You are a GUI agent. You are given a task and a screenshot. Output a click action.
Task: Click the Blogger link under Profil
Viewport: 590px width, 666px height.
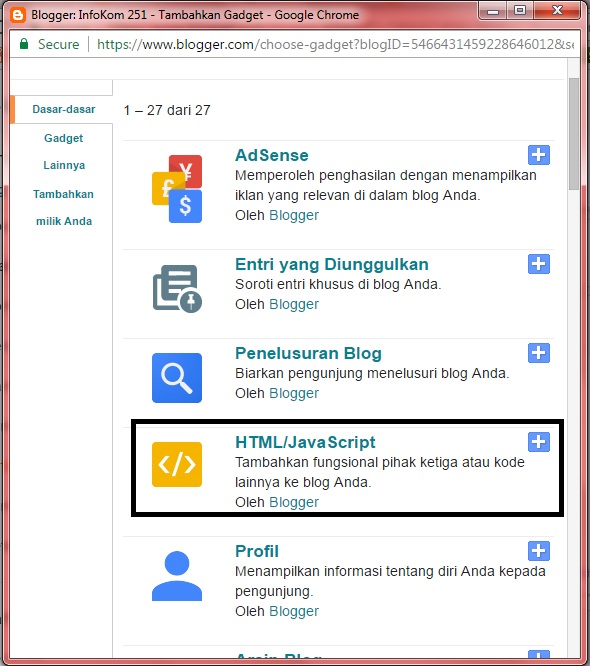[294, 611]
